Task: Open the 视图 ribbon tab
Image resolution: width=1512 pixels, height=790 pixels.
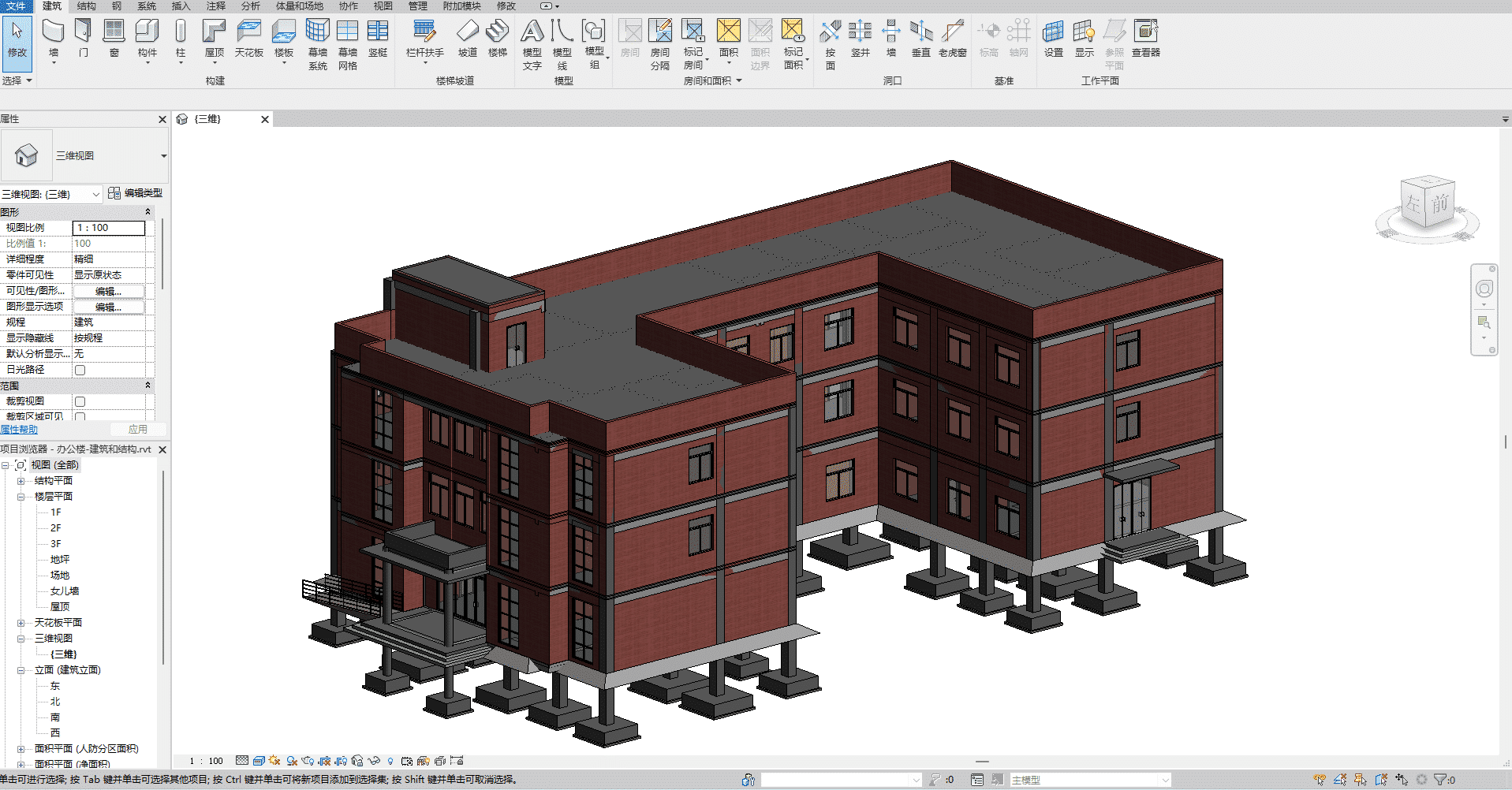Action: (383, 6)
